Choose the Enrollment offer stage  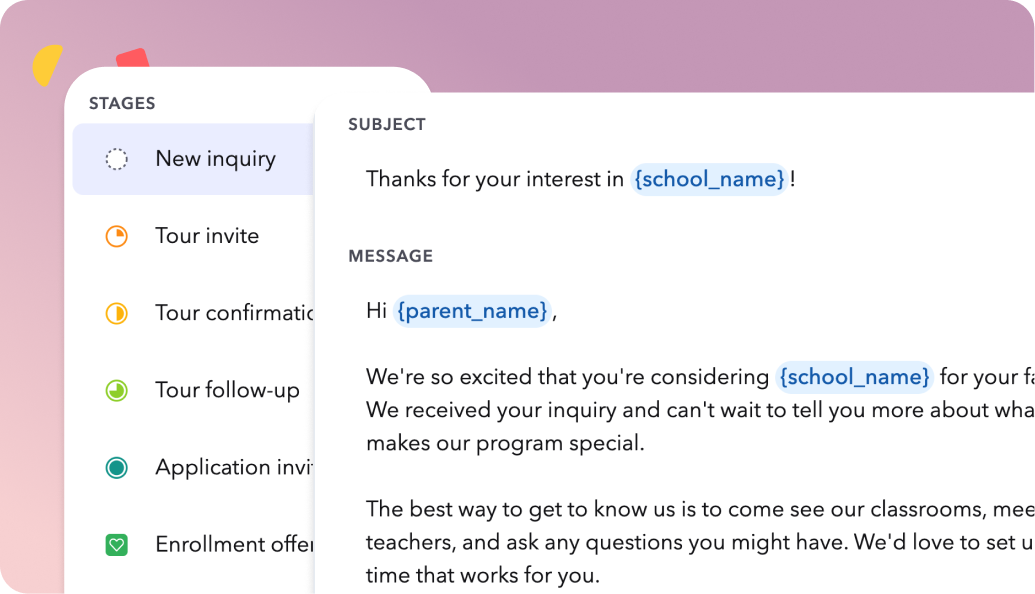coord(193,545)
